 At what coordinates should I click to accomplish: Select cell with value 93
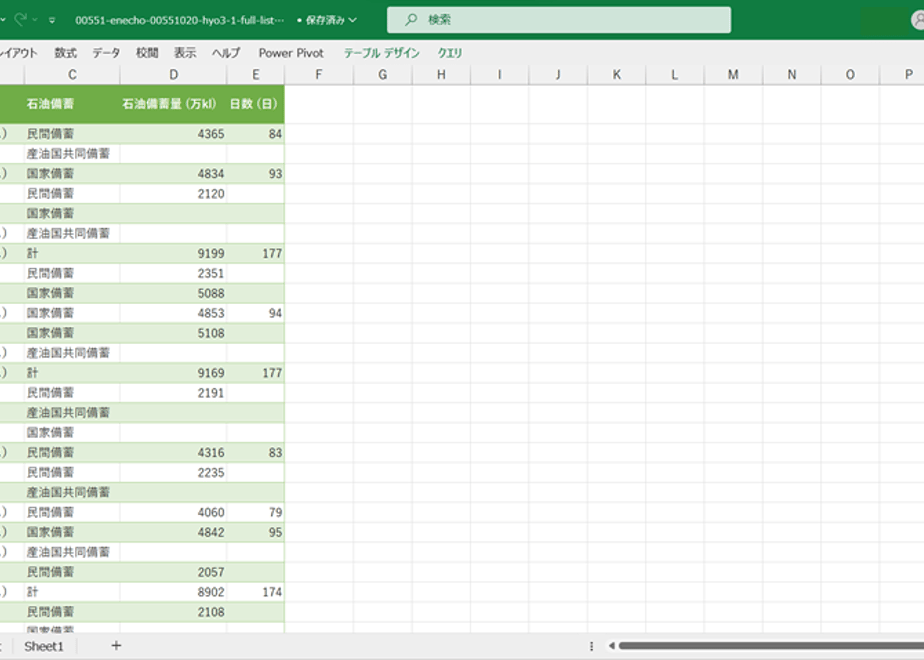[256, 174]
